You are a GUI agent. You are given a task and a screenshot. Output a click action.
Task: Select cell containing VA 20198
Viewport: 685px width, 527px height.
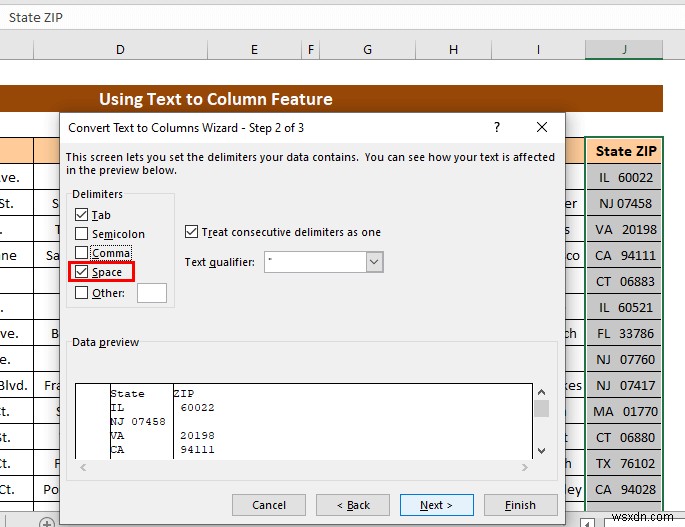(x=624, y=229)
